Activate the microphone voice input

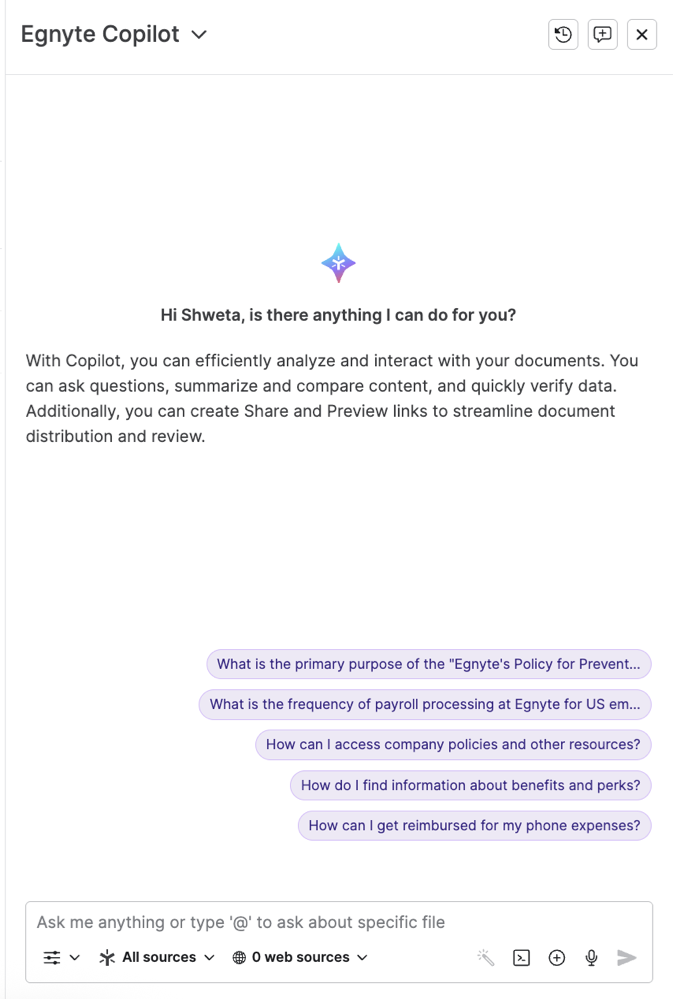pos(592,958)
